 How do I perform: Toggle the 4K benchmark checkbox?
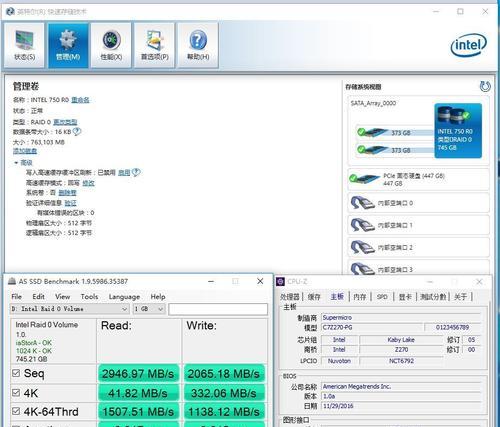tap(16, 393)
